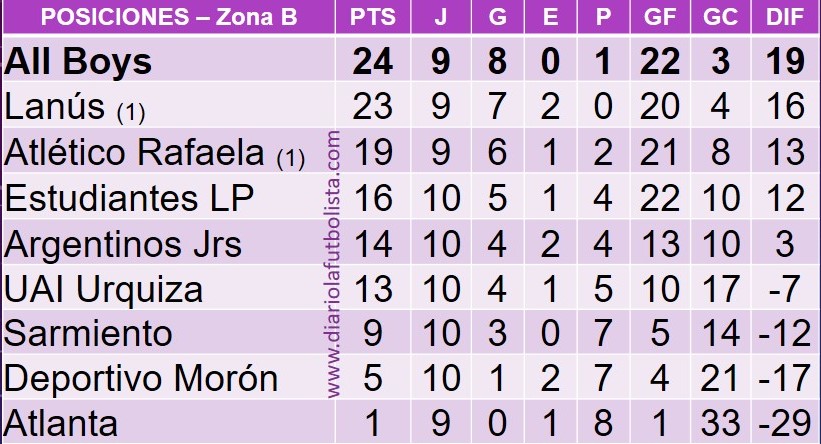
Task: Click the GF column header
Action: pyautogui.click(x=660, y=17)
